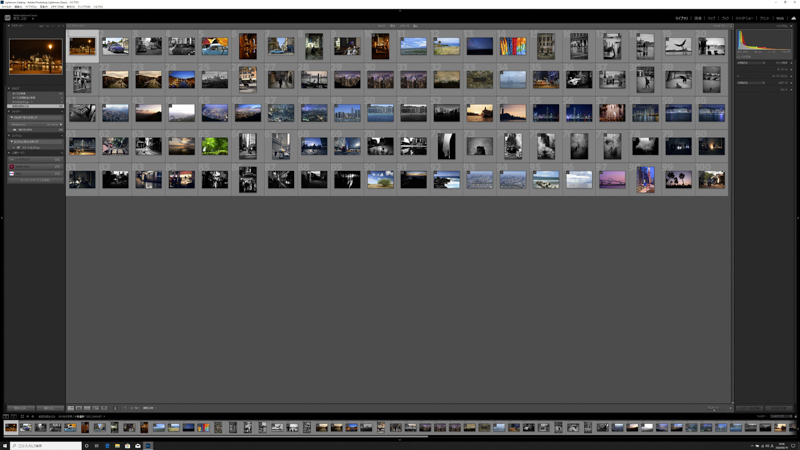
Task: Toggle filmstrip panel visibility arrow at bottom
Action: pyautogui.click(x=400, y=439)
